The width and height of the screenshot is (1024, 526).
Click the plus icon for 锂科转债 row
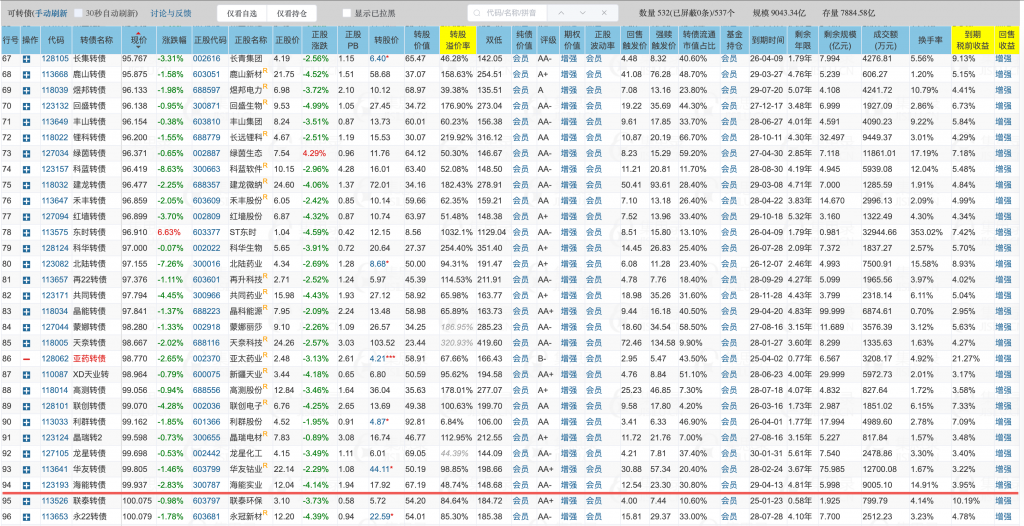point(26,137)
